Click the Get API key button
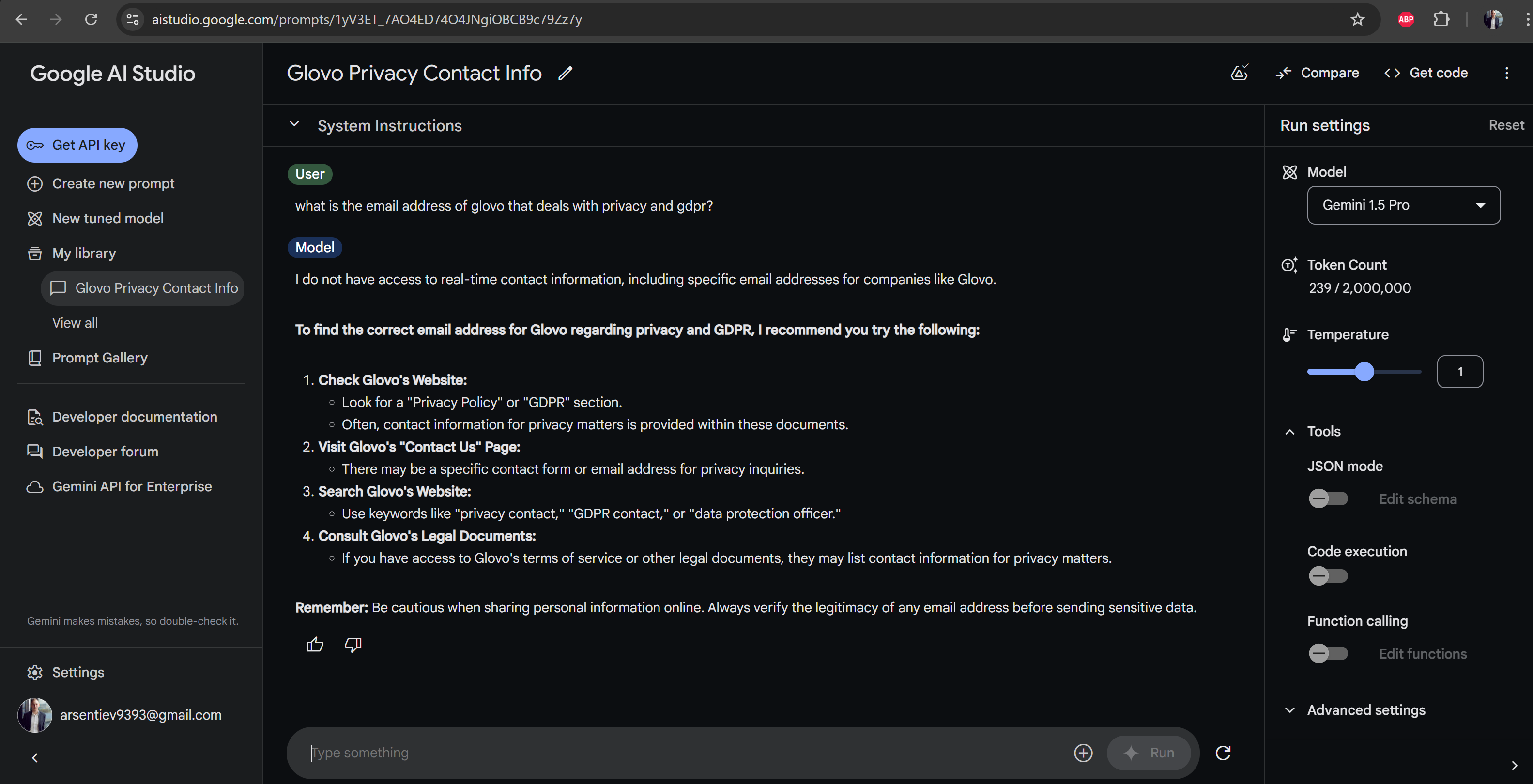Viewport: 1533px width, 784px height. point(77,145)
